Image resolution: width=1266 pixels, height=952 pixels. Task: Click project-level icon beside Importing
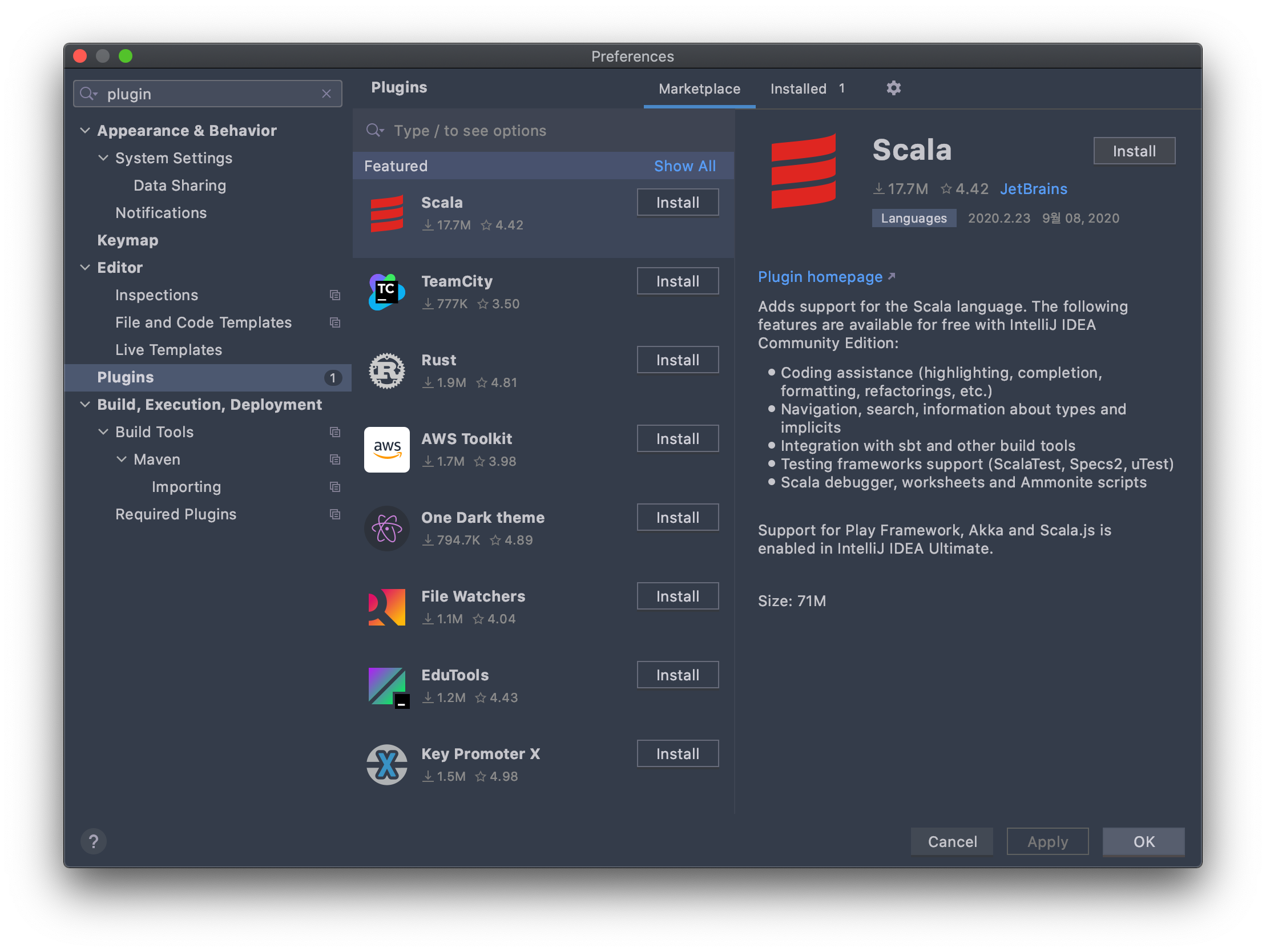[x=335, y=487]
